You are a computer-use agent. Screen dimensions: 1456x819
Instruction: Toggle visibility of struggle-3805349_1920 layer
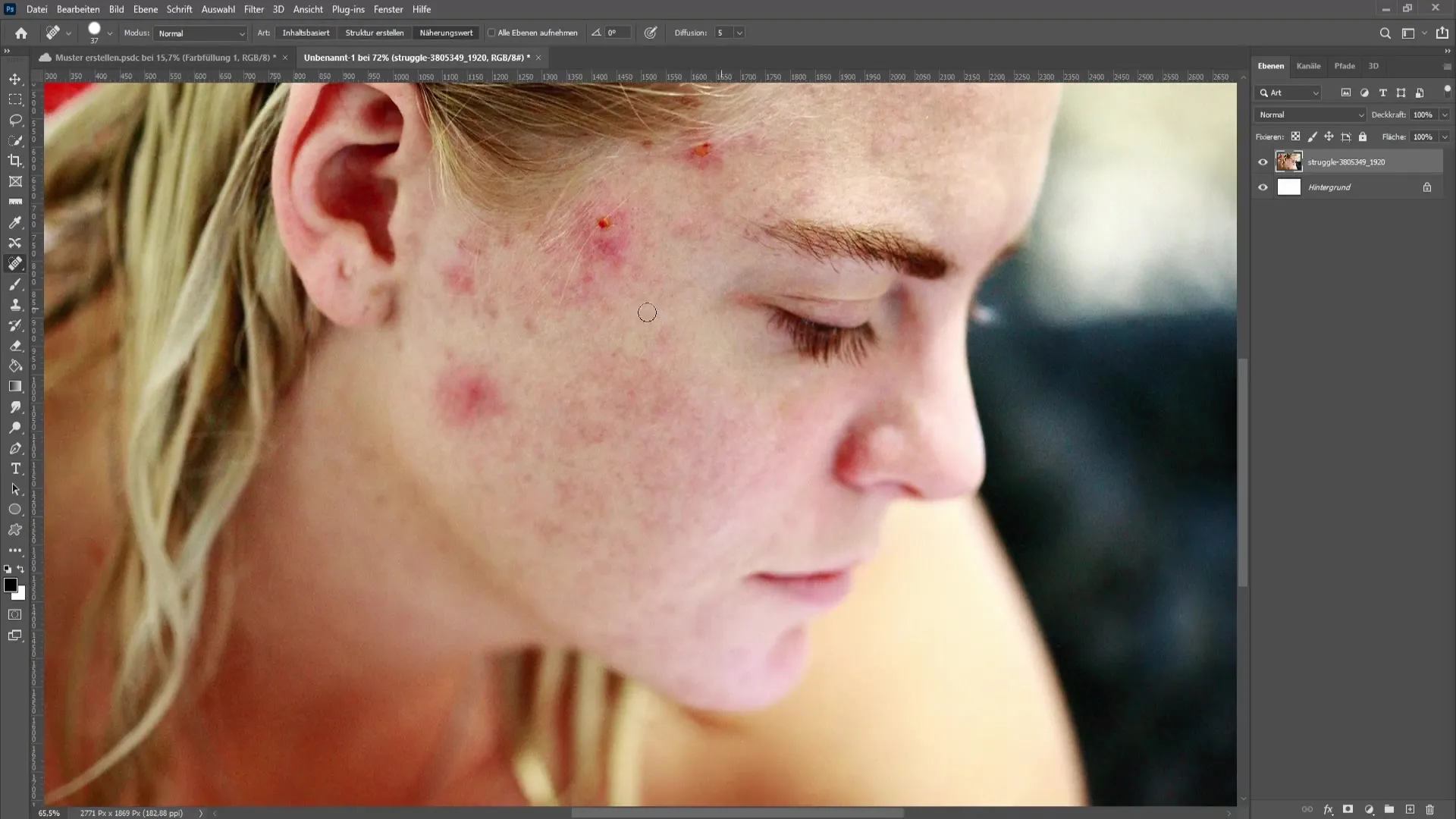coord(1263,162)
